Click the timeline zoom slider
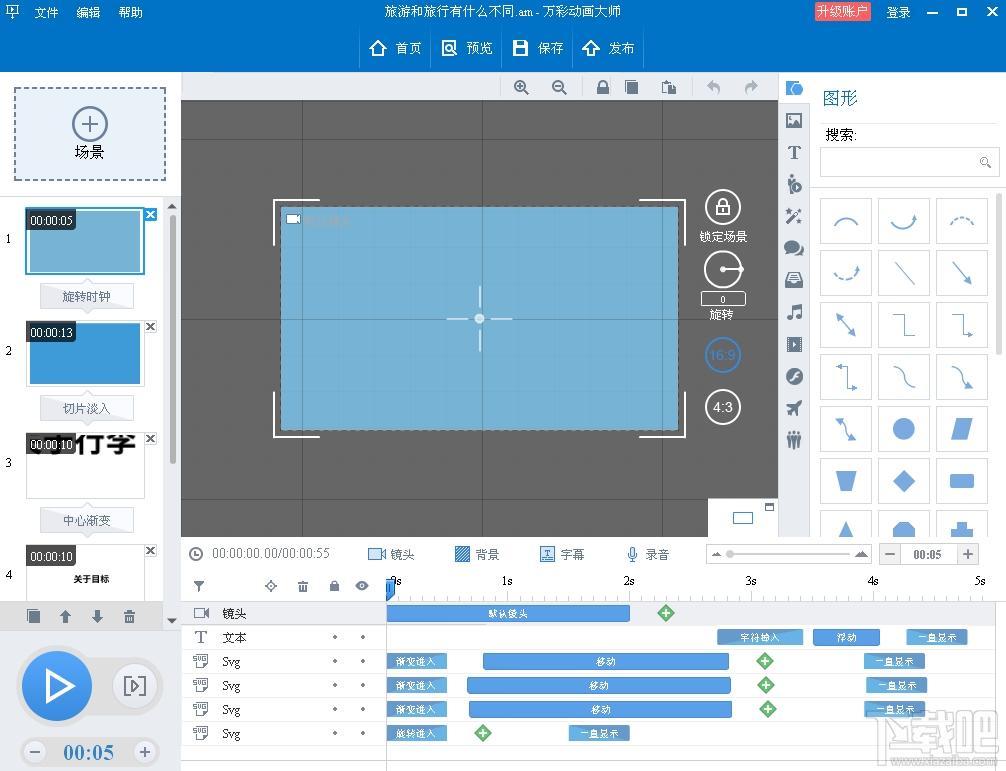Viewport: 1006px width, 771px height. click(x=789, y=554)
